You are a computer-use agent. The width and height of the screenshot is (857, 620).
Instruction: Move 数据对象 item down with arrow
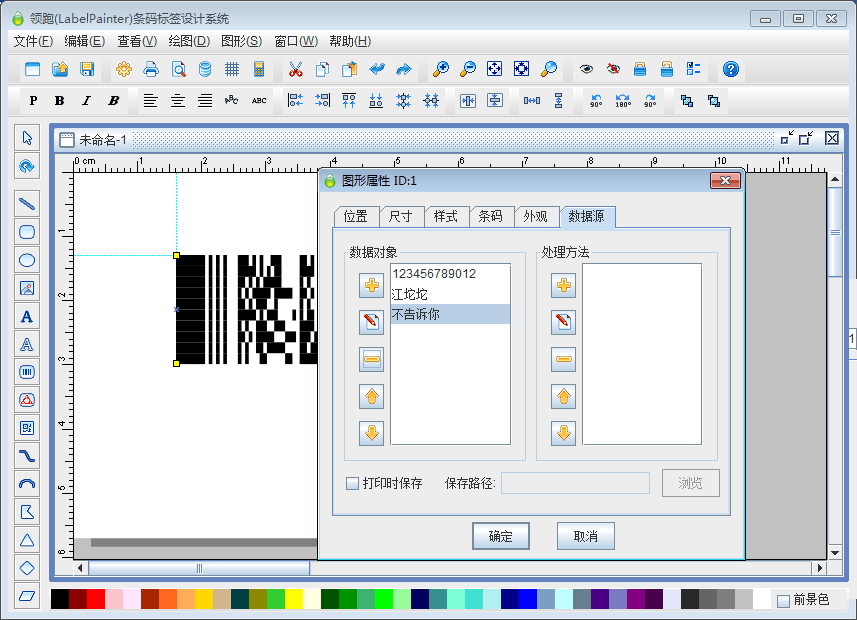coord(372,434)
